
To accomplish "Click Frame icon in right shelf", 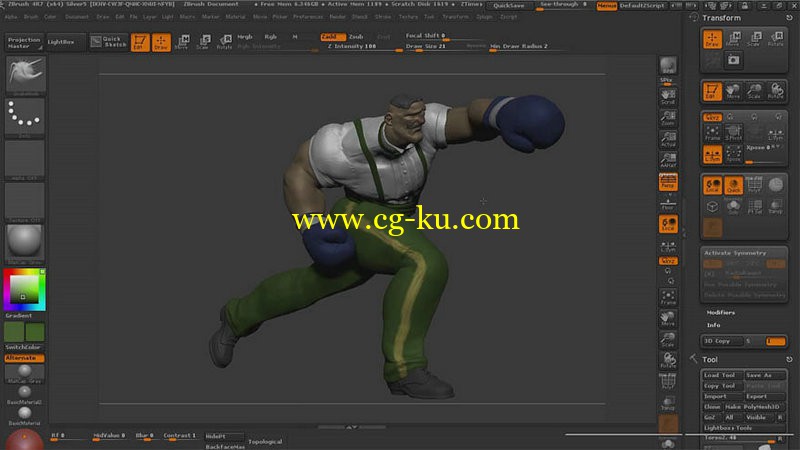I will tap(668, 297).
